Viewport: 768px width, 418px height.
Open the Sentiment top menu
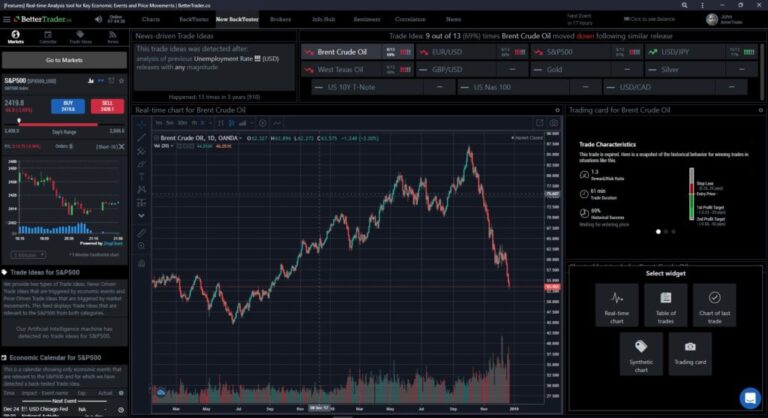pyautogui.click(x=367, y=20)
